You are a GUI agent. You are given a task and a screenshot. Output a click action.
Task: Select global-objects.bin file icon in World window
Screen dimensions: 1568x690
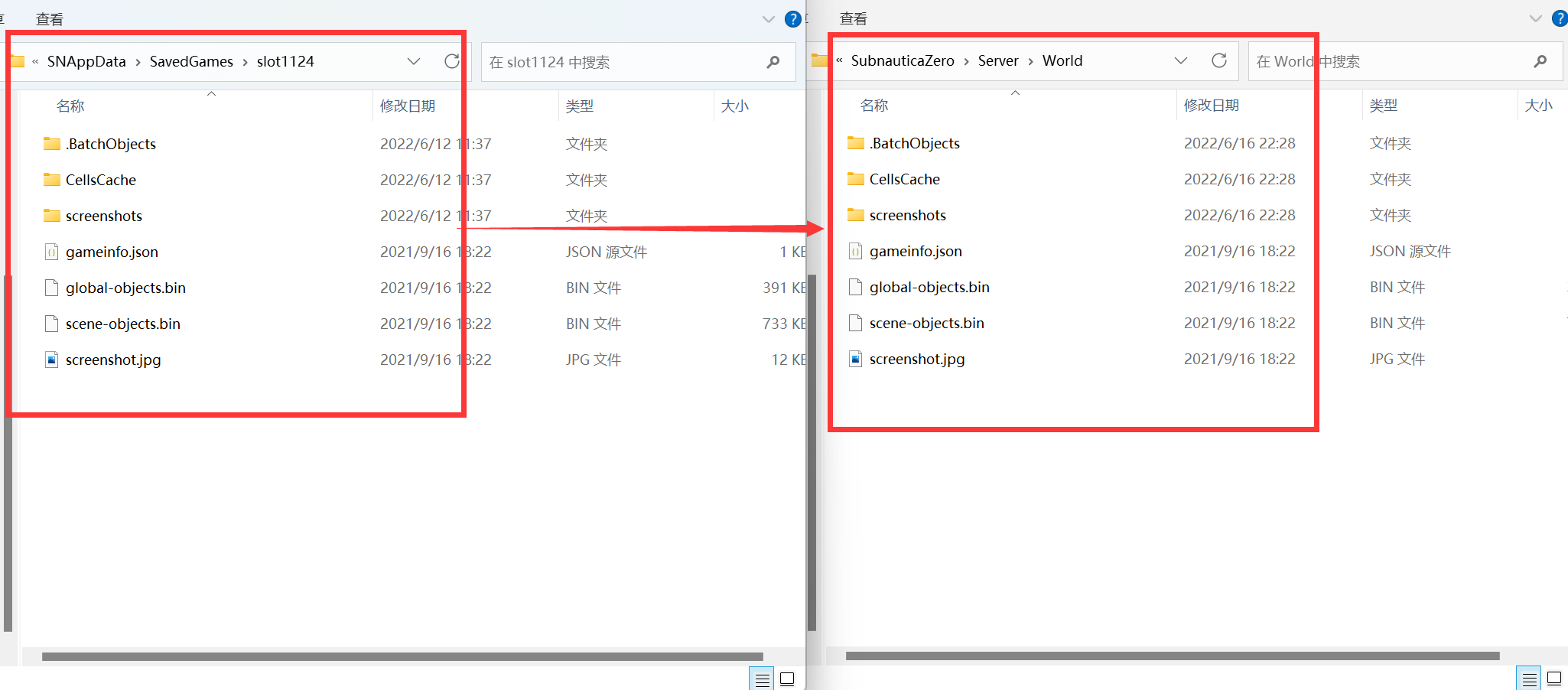(856, 287)
